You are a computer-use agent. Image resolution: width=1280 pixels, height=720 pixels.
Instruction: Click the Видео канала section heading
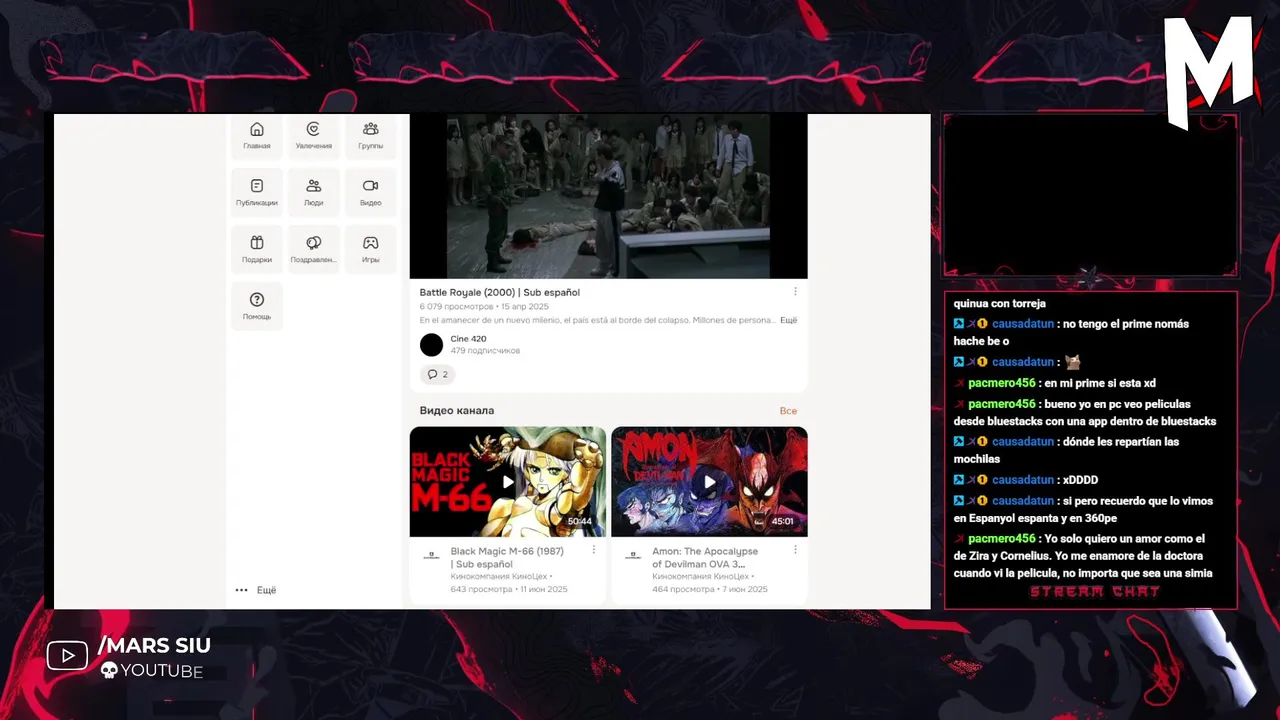pos(456,411)
